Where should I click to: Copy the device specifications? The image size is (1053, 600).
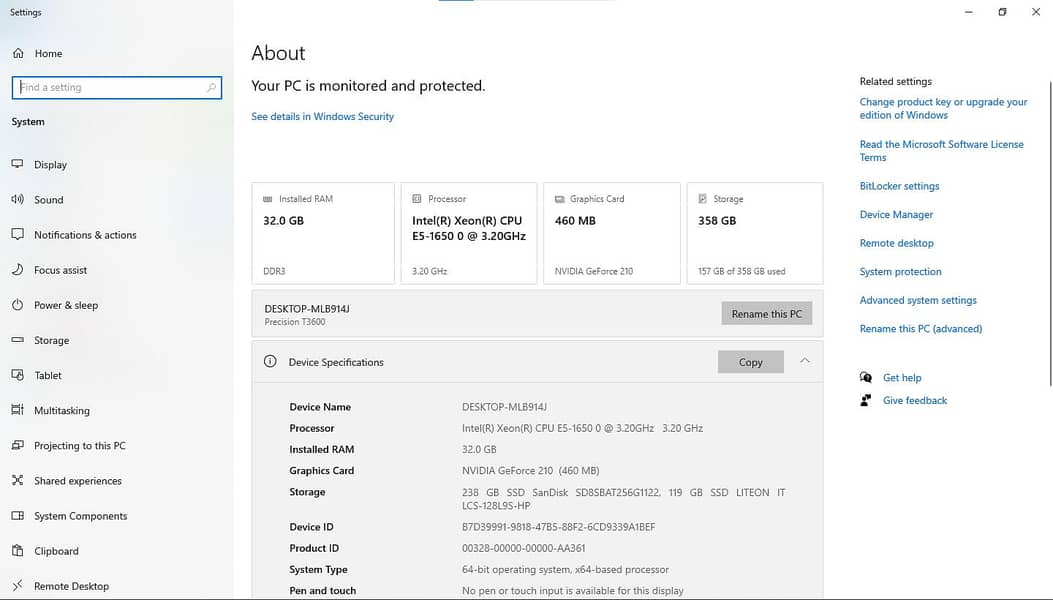point(750,362)
